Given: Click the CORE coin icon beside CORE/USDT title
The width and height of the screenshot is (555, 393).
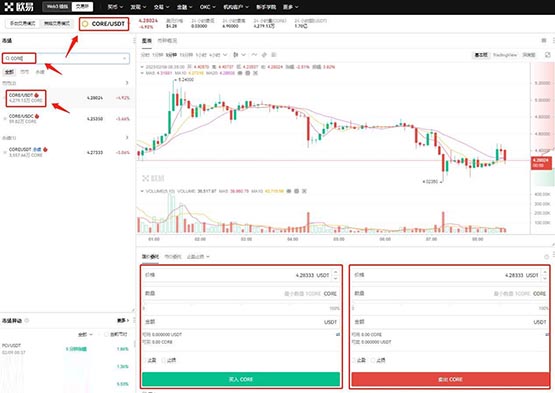Looking at the screenshot, I should coord(85,24).
